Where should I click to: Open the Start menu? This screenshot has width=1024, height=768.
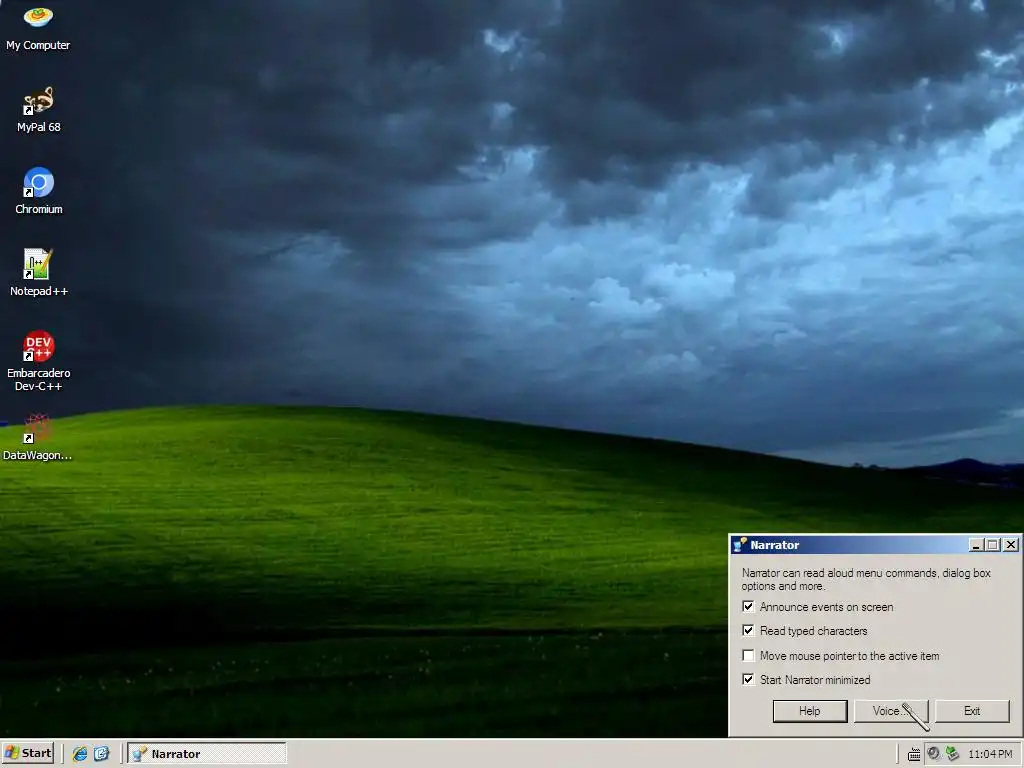click(x=27, y=754)
